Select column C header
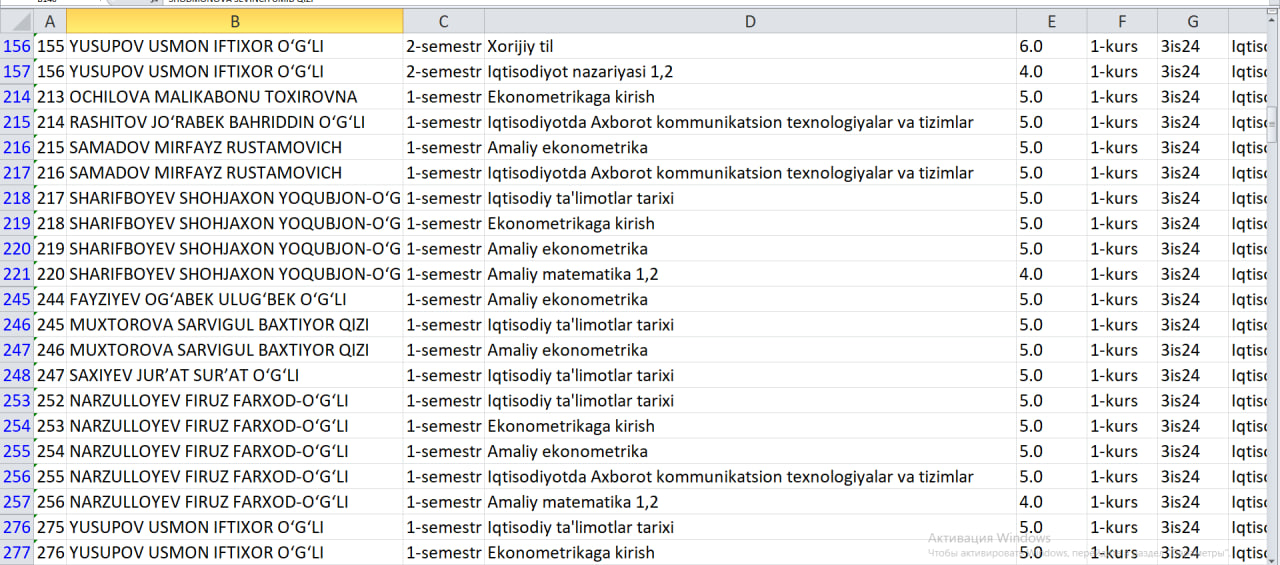This screenshot has height=565, width=1280. [444, 21]
